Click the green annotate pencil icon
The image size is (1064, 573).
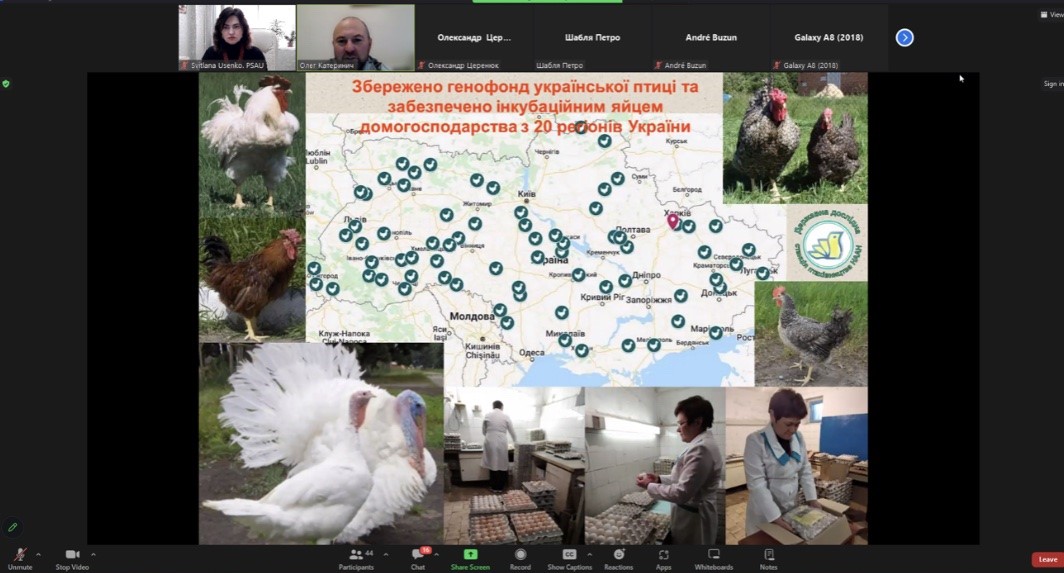coord(12,527)
